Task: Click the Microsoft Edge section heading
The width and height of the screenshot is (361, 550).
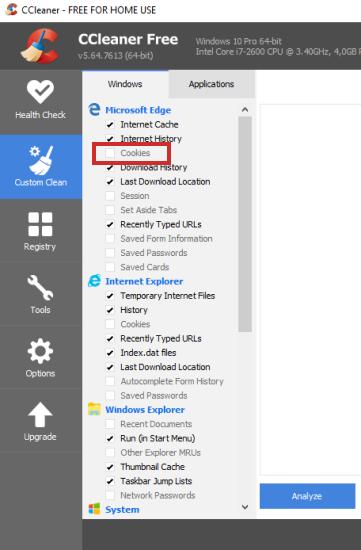Action: point(138,110)
